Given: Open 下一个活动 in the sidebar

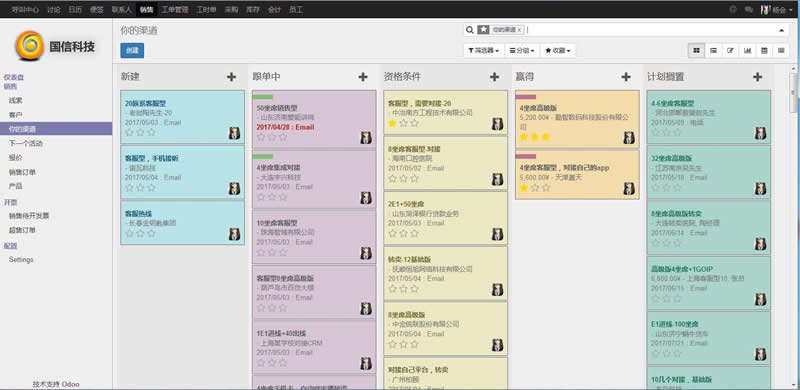Looking at the screenshot, I should coord(26,143).
